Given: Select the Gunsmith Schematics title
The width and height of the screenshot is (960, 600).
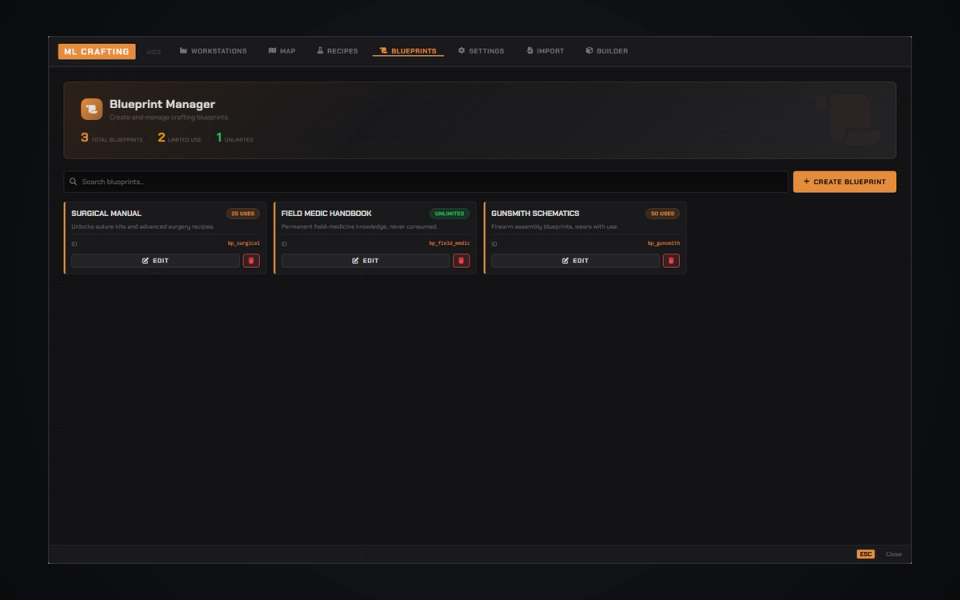Looking at the screenshot, I should pyautogui.click(x=535, y=214).
